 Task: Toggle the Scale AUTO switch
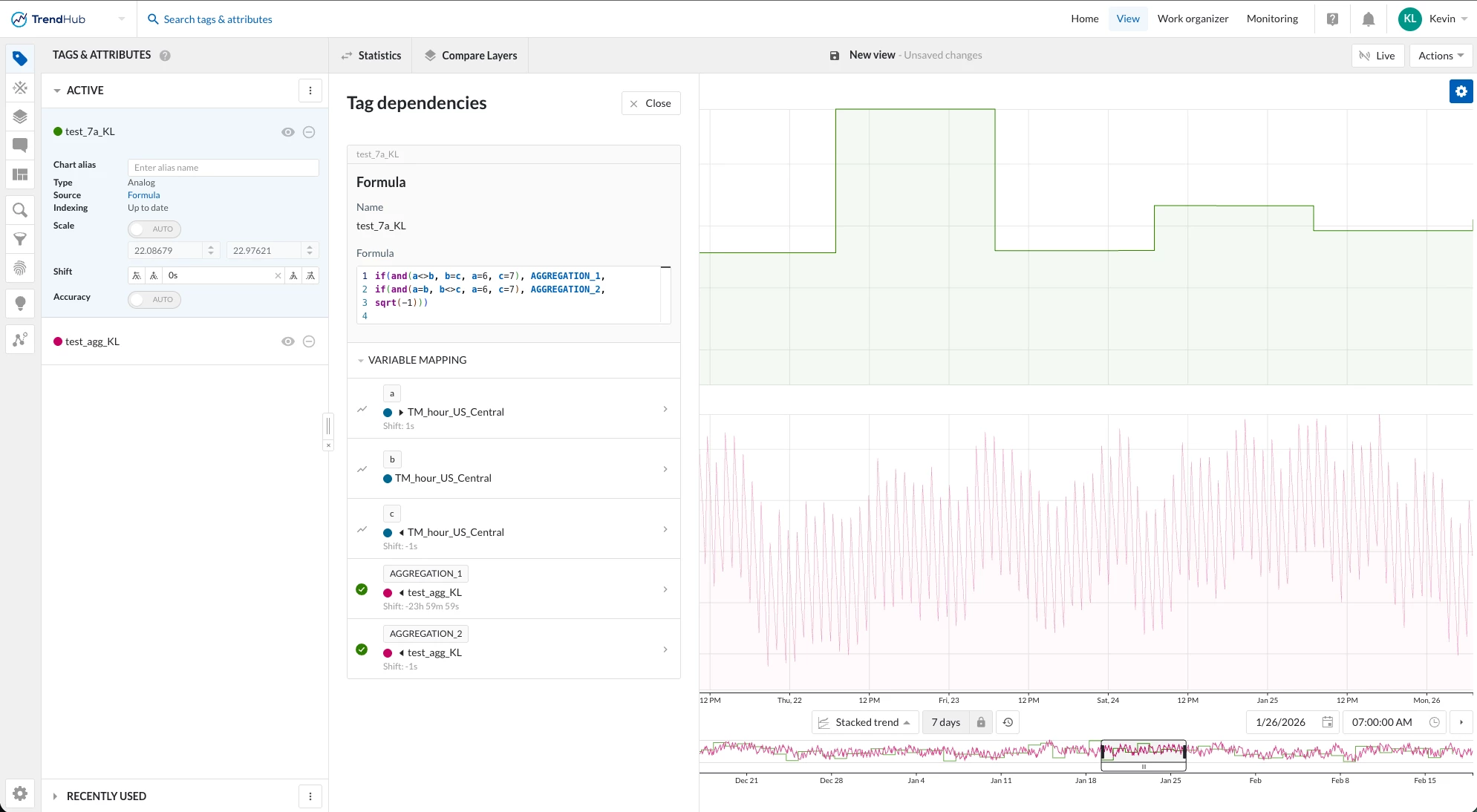pos(154,229)
